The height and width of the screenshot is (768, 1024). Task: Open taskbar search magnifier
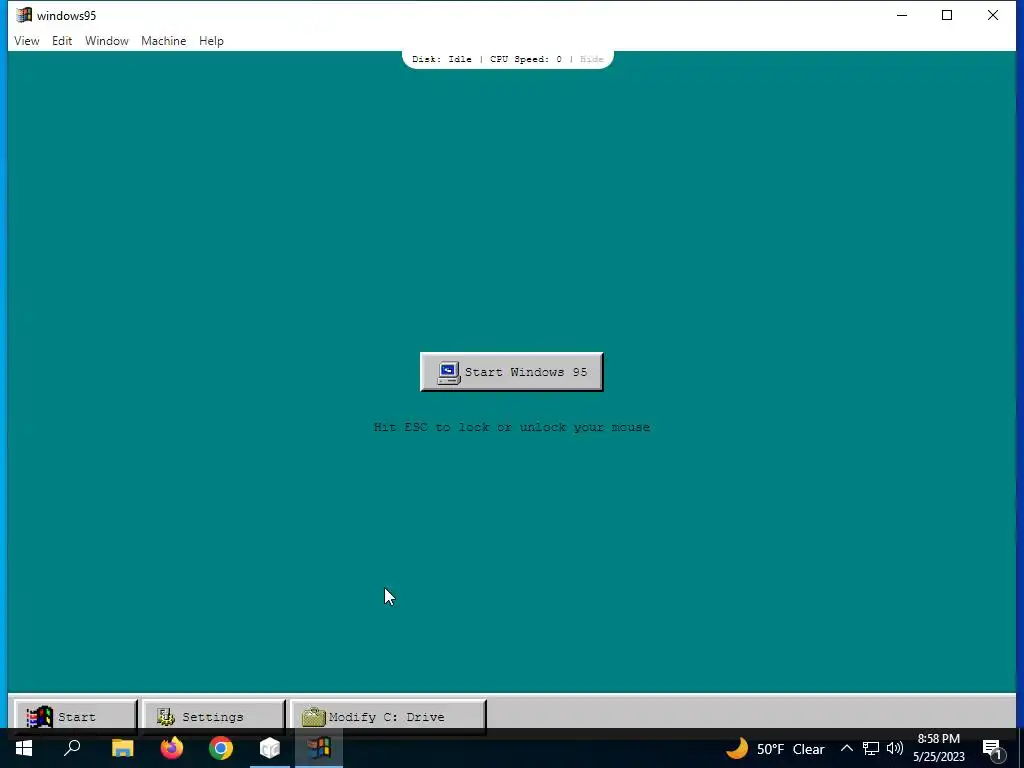pyautogui.click(x=72, y=748)
